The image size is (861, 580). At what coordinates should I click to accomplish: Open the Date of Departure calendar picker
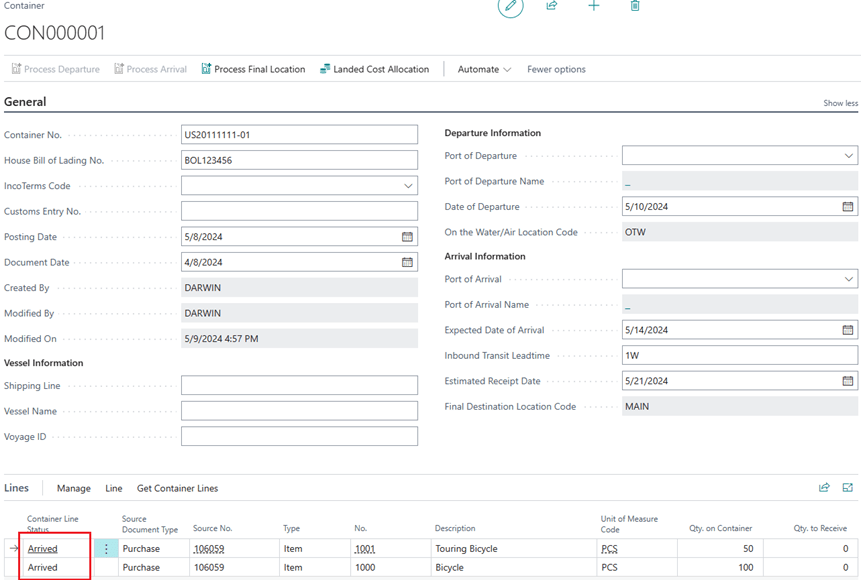pos(847,207)
